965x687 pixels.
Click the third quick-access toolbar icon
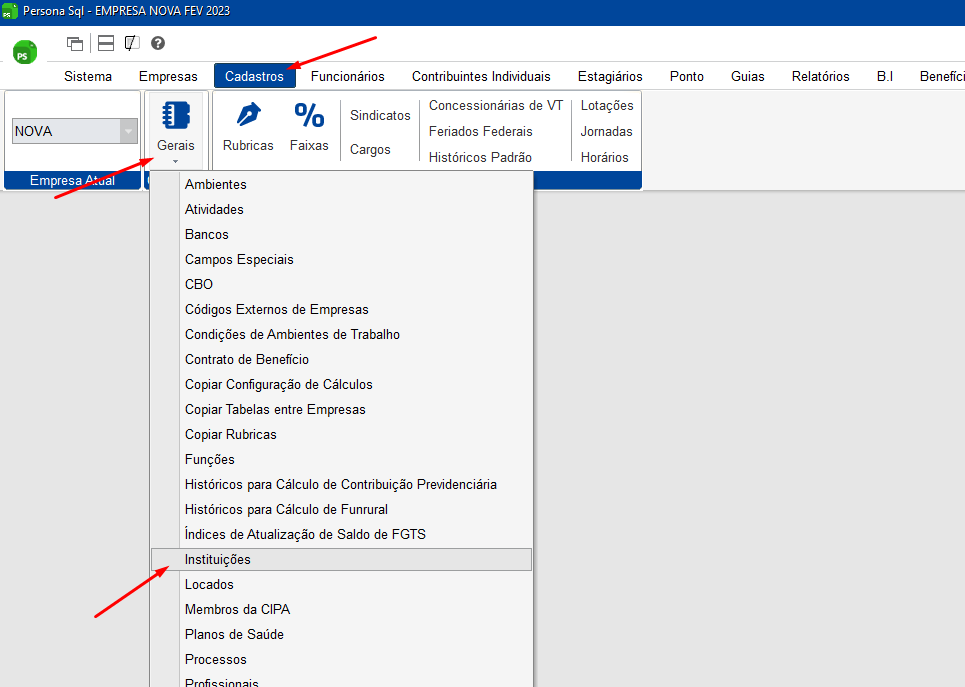click(x=131, y=43)
